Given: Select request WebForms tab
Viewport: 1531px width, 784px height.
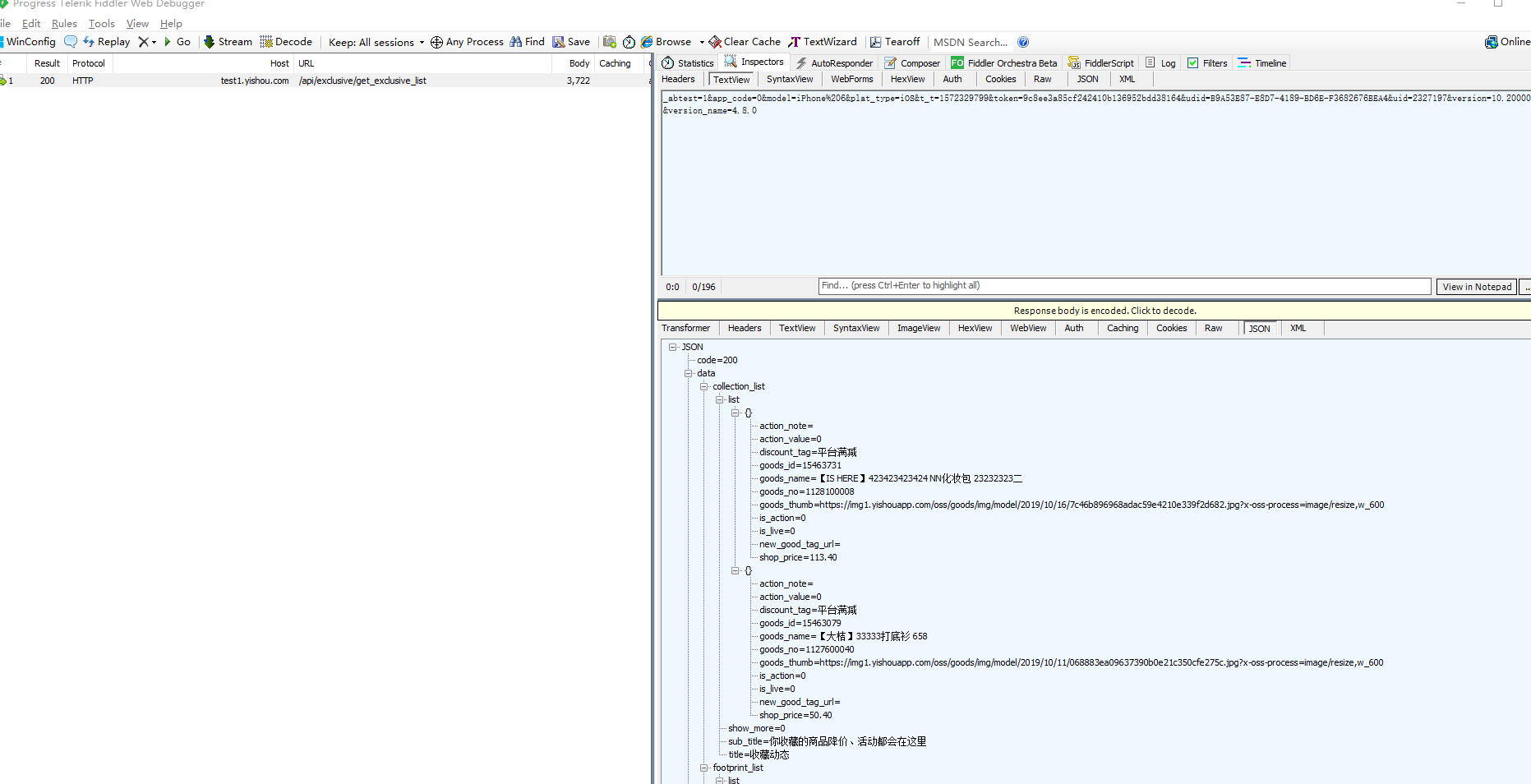Looking at the screenshot, I should pyautogui.click(x=851, y=80).
